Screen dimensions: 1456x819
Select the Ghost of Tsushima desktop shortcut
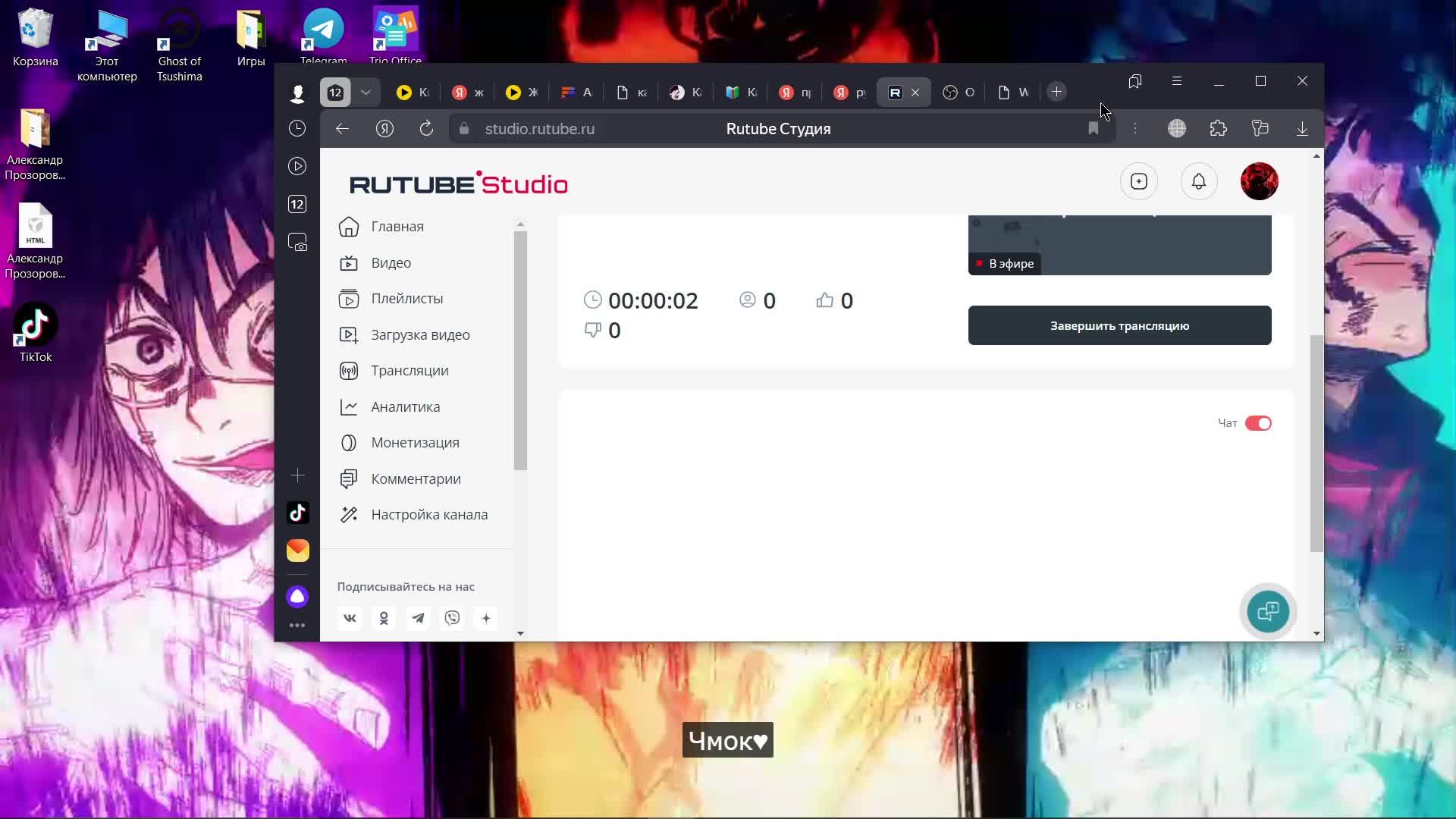click(x=180, y=45)
